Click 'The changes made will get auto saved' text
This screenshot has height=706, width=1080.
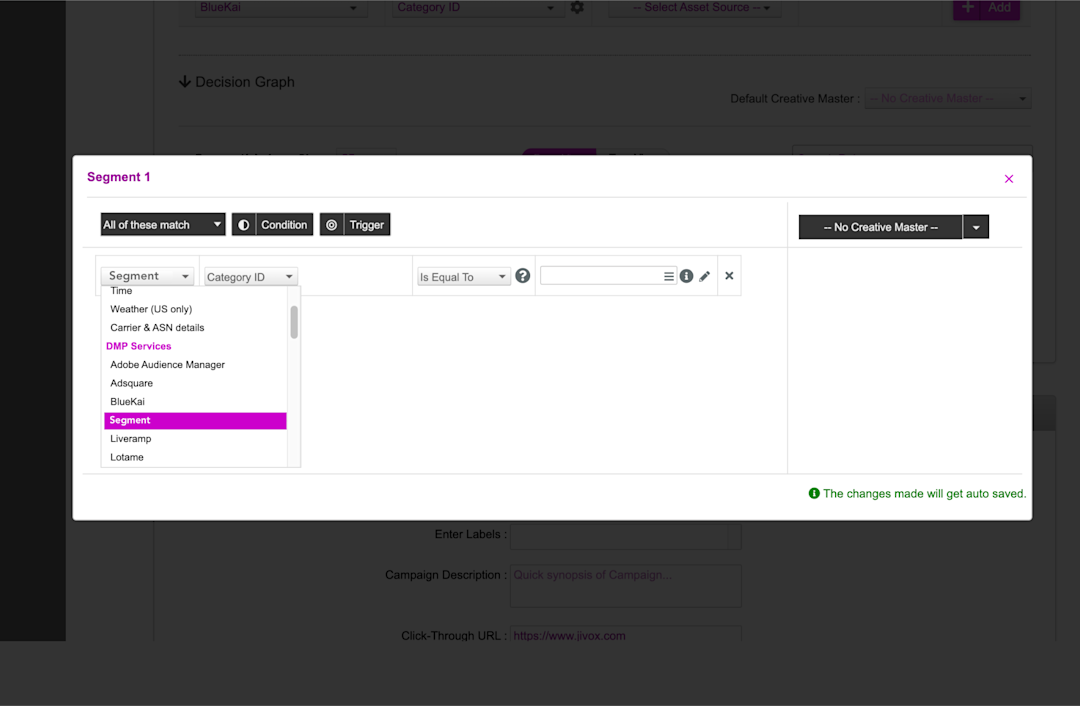(x=924, y=494)
